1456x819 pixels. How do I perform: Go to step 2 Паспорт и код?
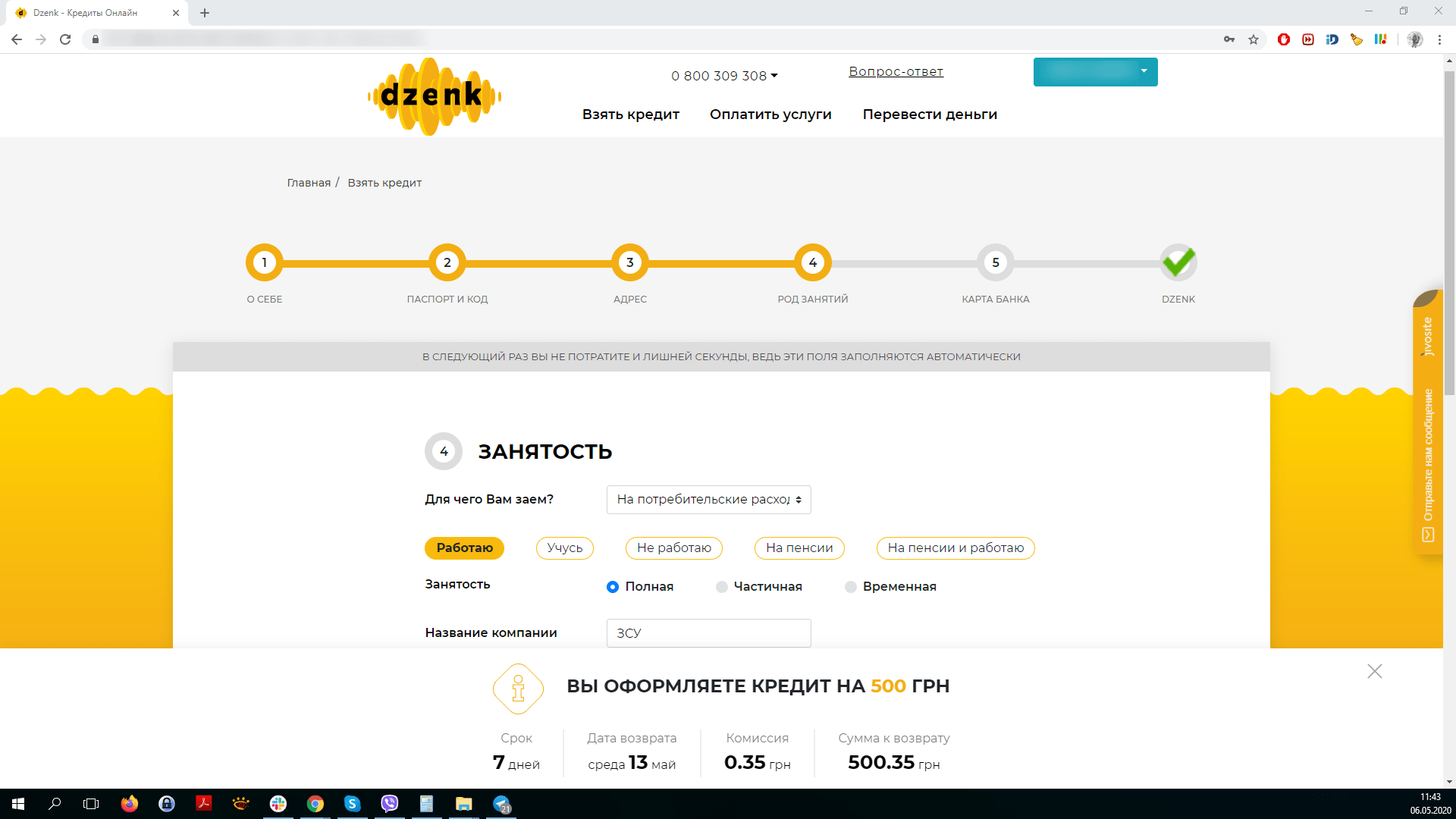click(x=447, y=262)
